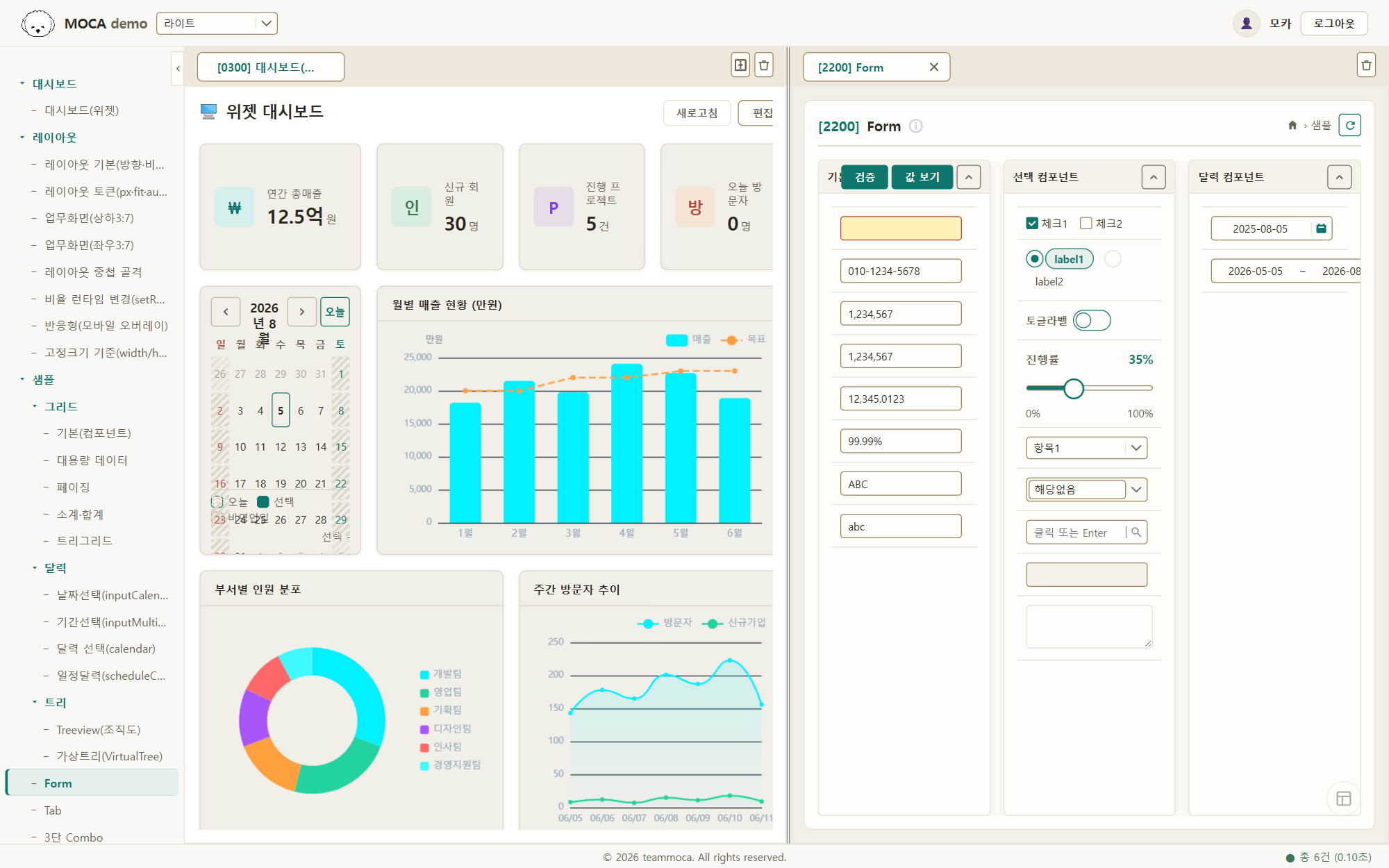Click the P projects card icon
The height and width of the screenshot is (868, 1389).
[554, 207]
